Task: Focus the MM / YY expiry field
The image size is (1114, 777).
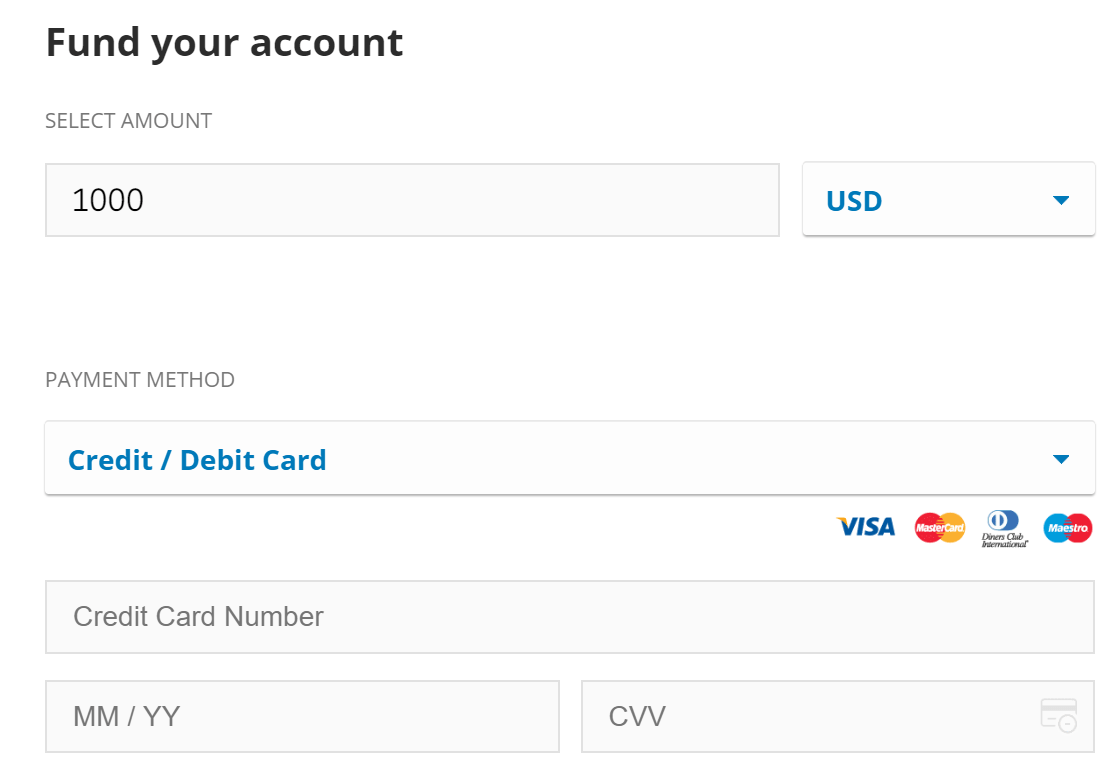Action: tap(303, 716)
